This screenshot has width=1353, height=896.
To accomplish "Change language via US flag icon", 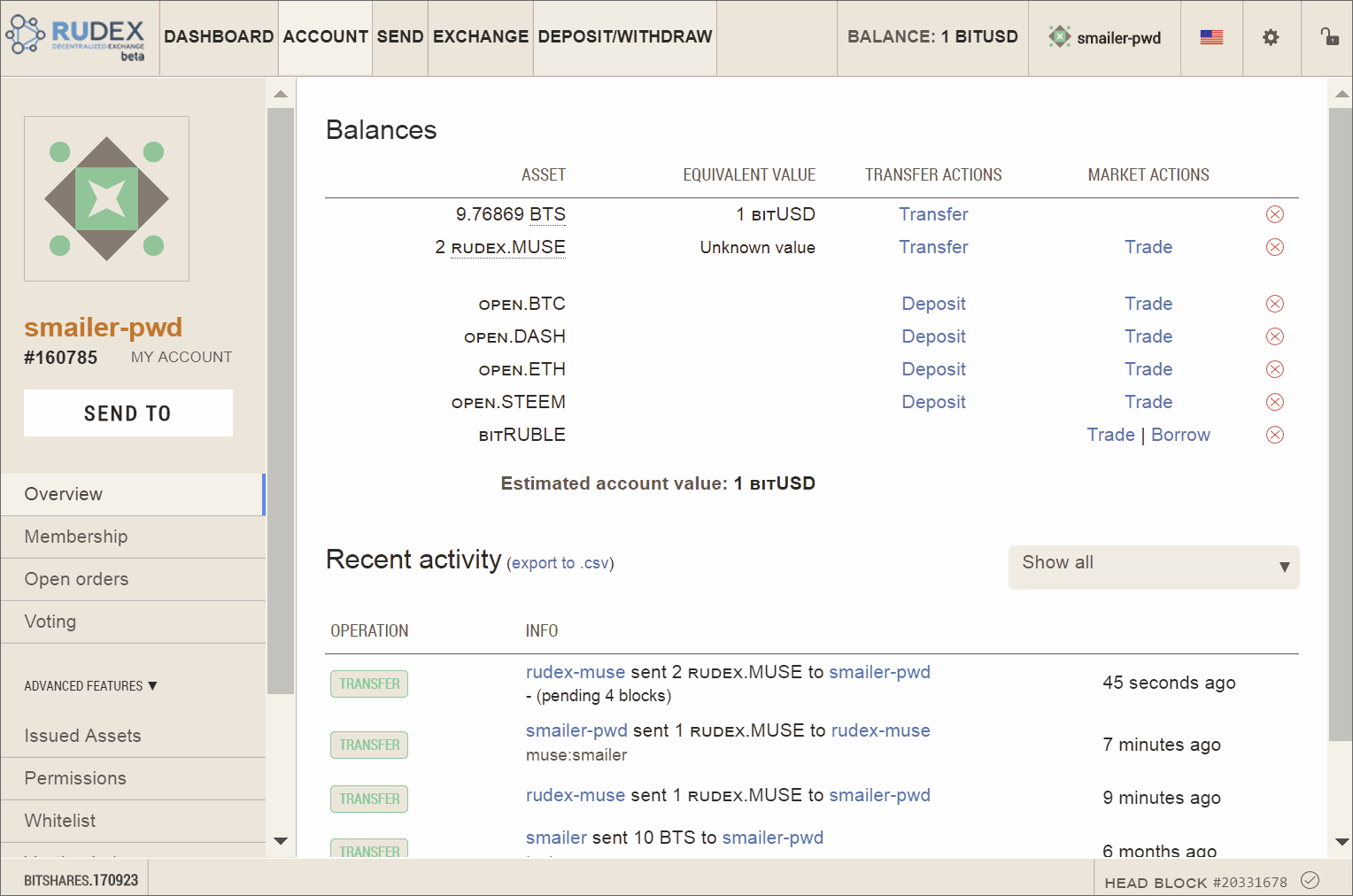I will click(x=1211, y=37).
